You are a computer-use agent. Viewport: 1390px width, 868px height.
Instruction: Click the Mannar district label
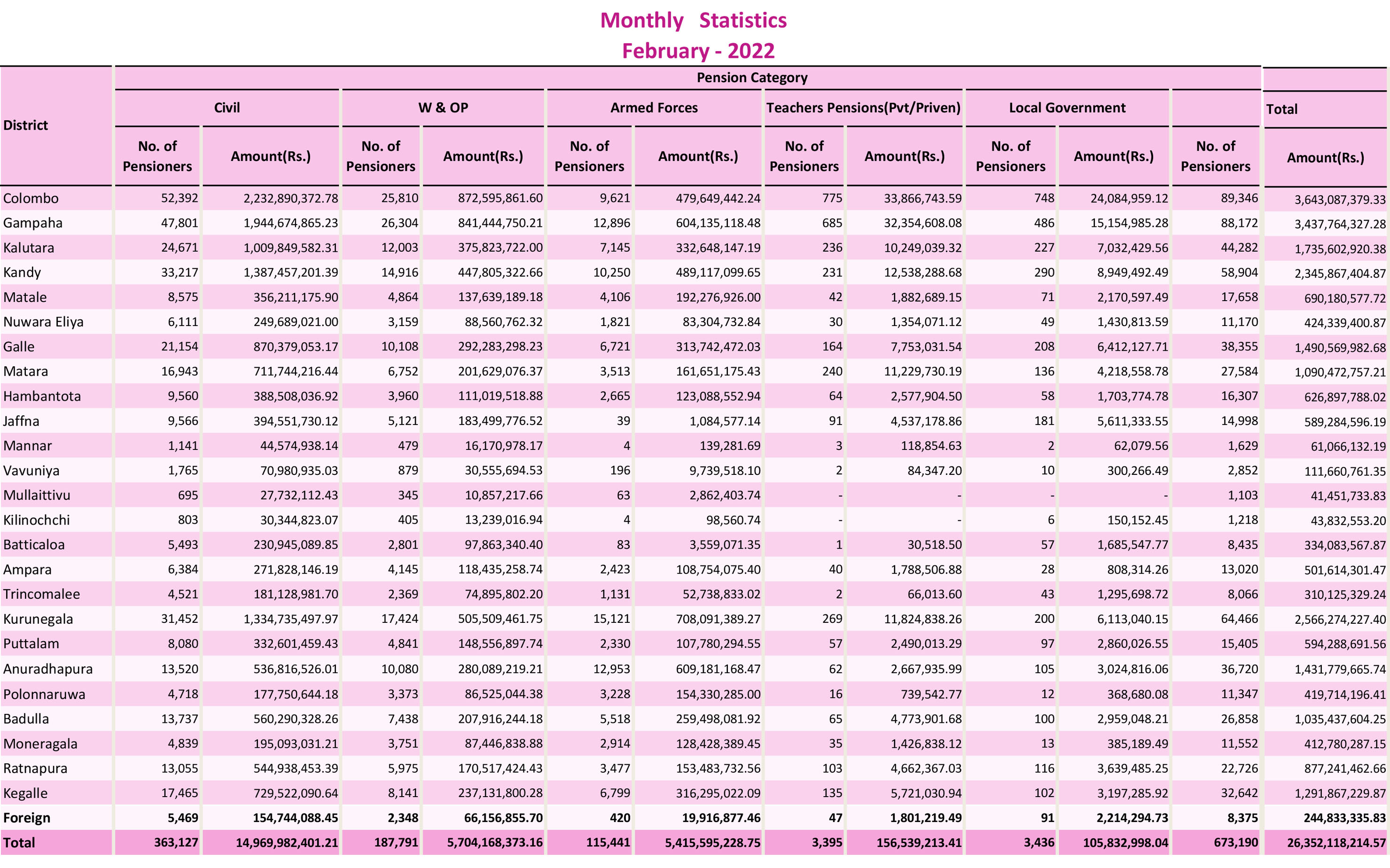[27, 446]
